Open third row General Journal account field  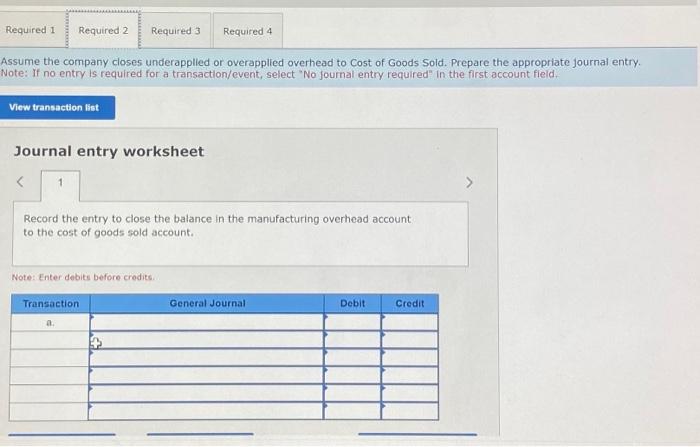207,358
